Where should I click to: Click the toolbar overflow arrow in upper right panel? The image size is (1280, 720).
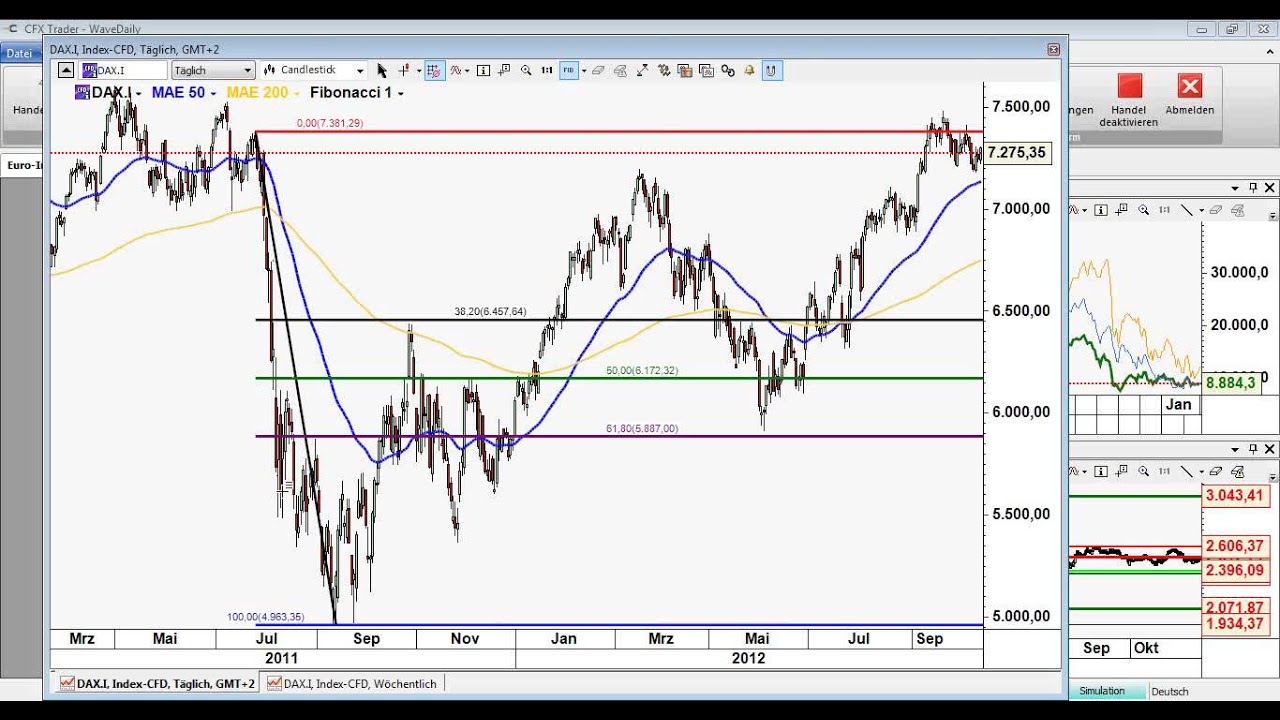pyautogui.click(x=1273, y=214)
